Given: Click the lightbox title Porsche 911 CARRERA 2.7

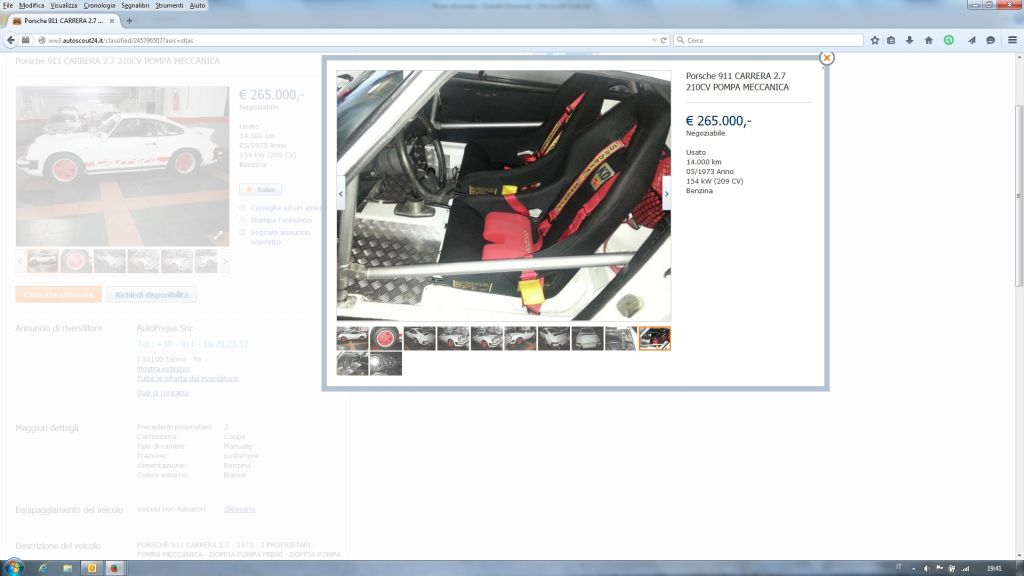Looking at the screenshot, I should pyautogui.click(x=737, y=82).
